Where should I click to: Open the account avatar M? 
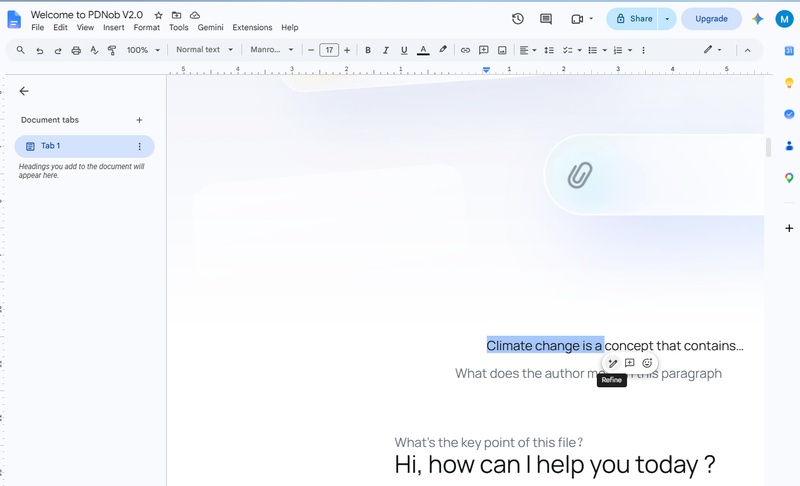[x=784, y=19]
